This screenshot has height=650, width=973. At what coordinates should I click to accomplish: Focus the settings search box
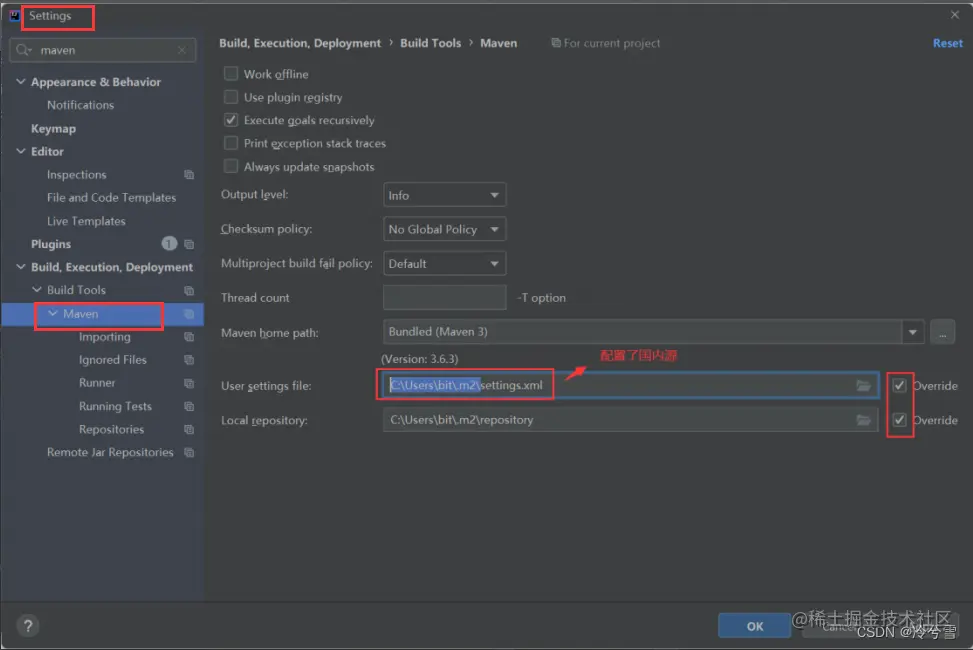[x=103, y=50]
